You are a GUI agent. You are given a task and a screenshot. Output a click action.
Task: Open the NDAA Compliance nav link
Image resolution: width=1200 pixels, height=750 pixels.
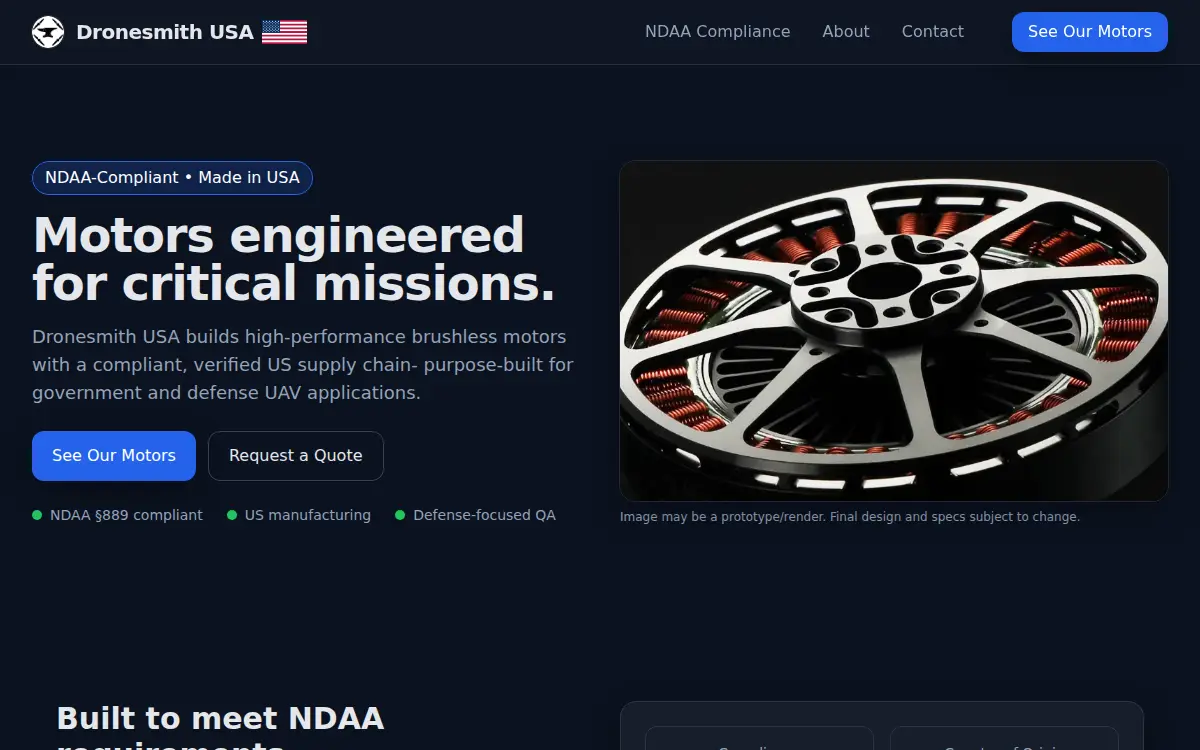pyautogui.click(x=717, y=32)
